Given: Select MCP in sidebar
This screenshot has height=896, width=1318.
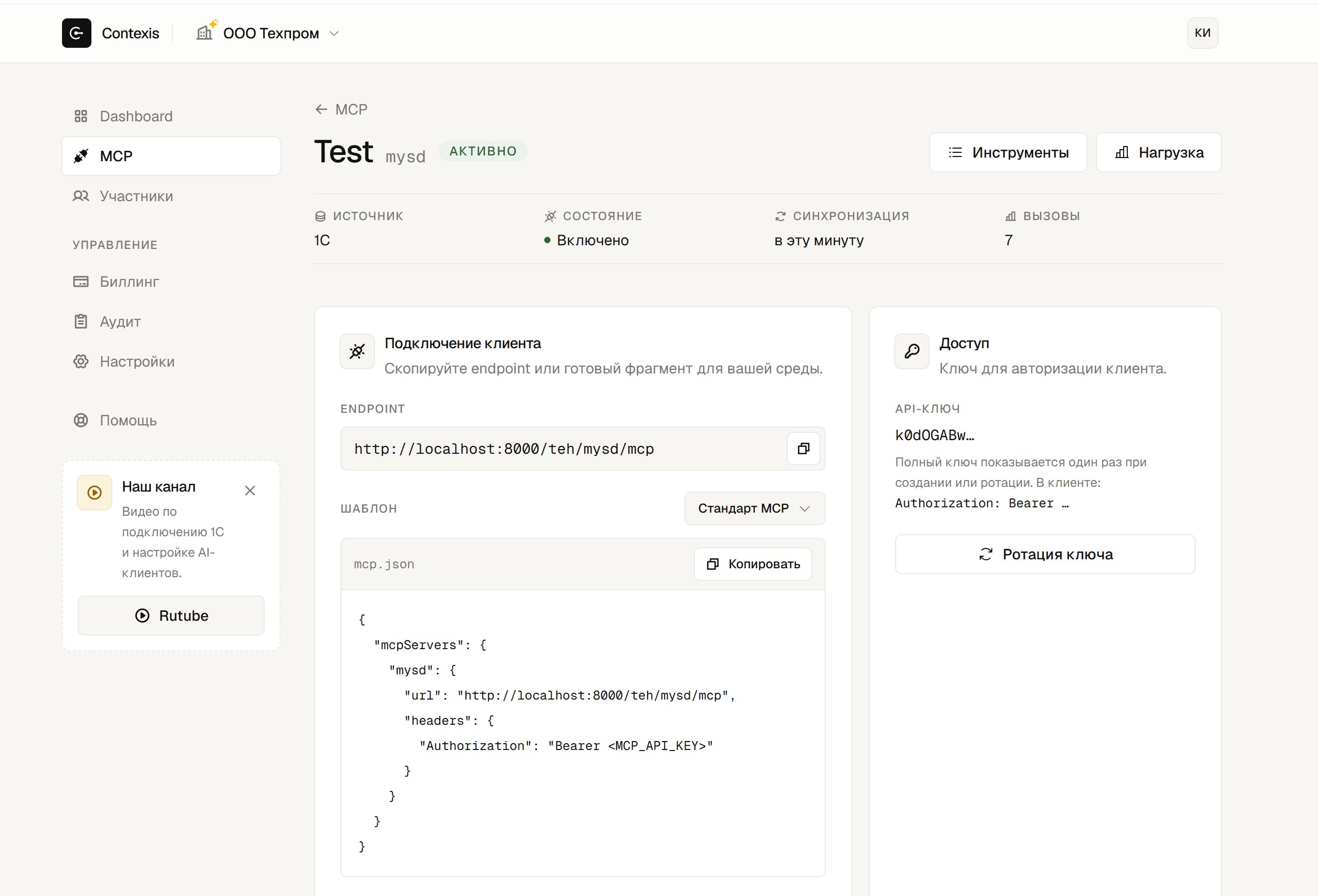Looking at the screenshot, I should pos(171,156).
